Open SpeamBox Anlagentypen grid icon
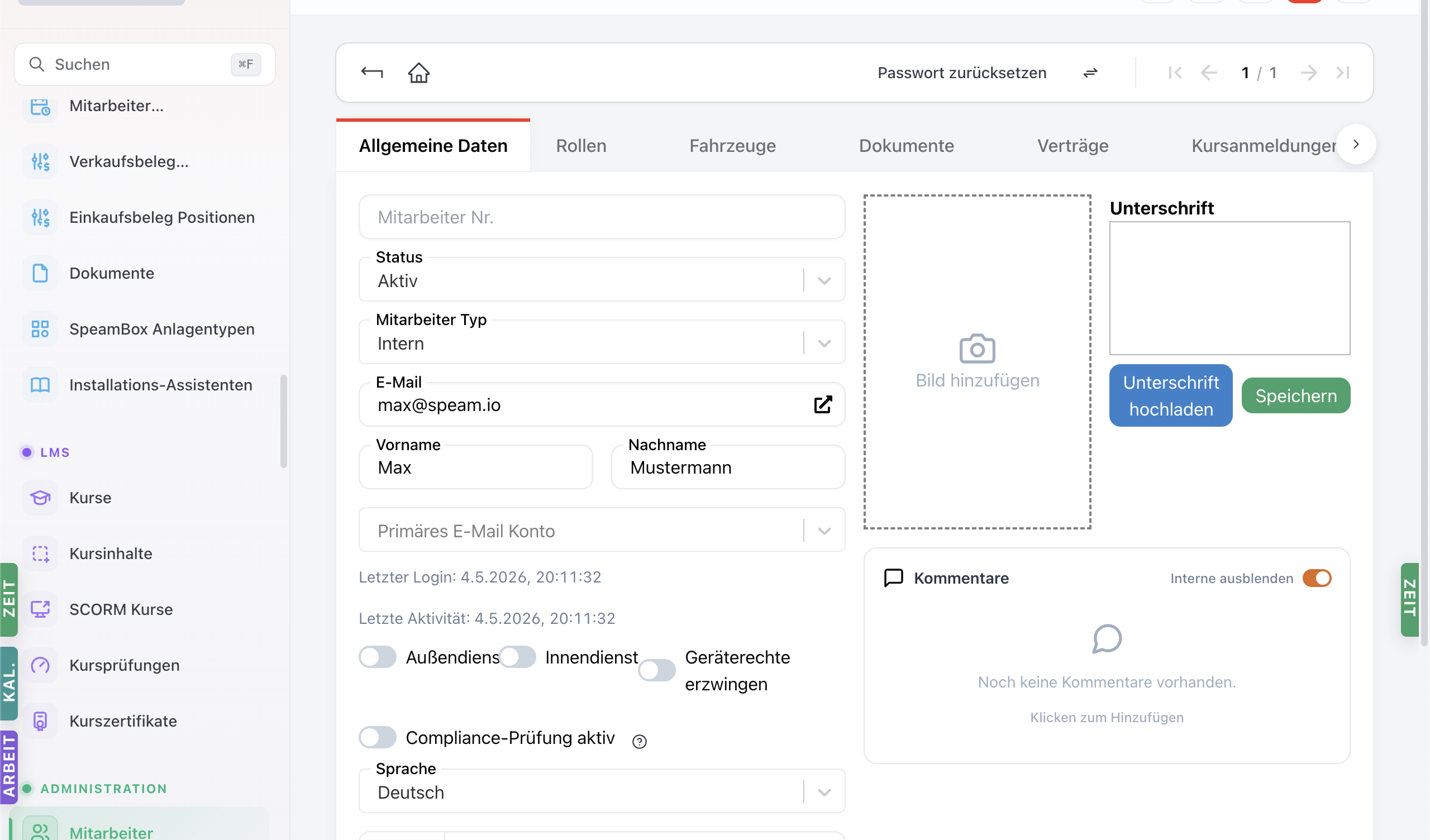This screenshot has width=1430, height=840. (x=40, y=329)
